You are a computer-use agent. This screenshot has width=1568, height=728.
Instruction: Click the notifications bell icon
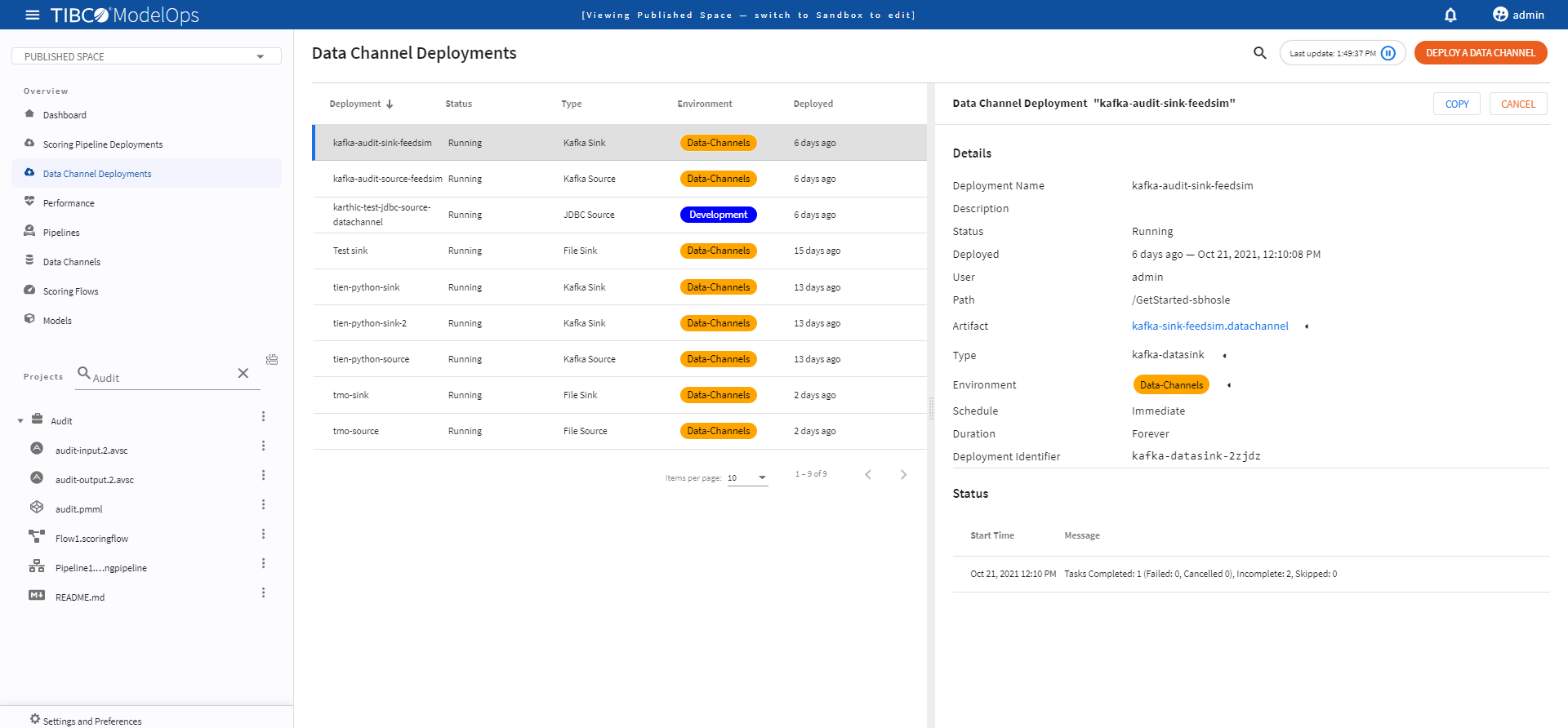(x=1450, y=15)
